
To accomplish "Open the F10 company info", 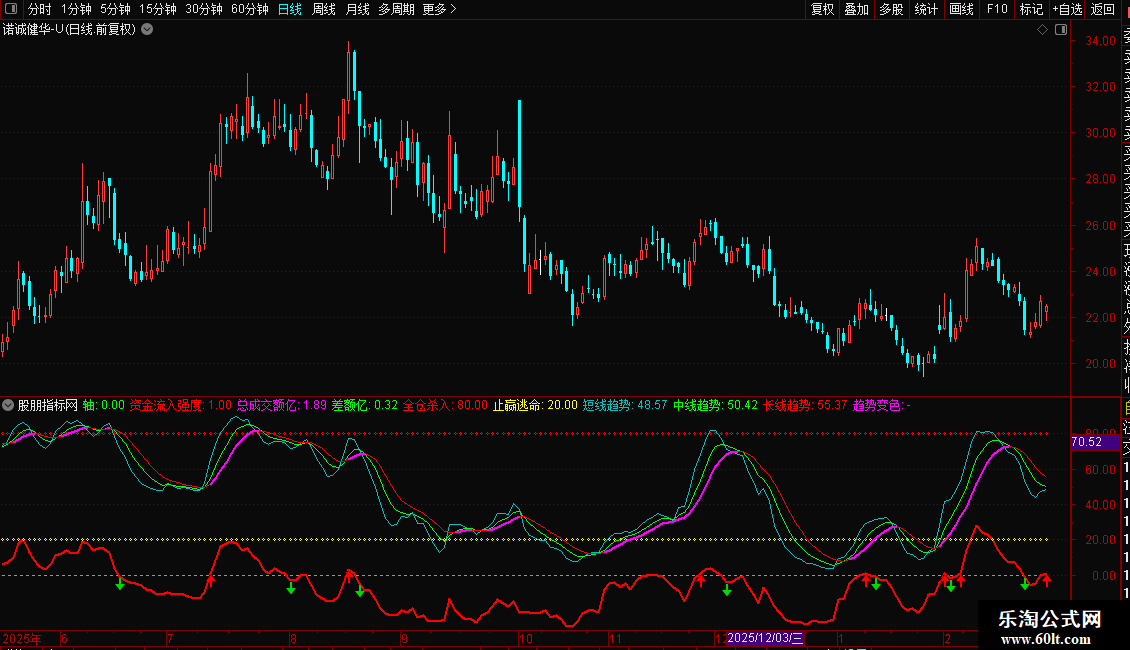I will tap(997, 9).
